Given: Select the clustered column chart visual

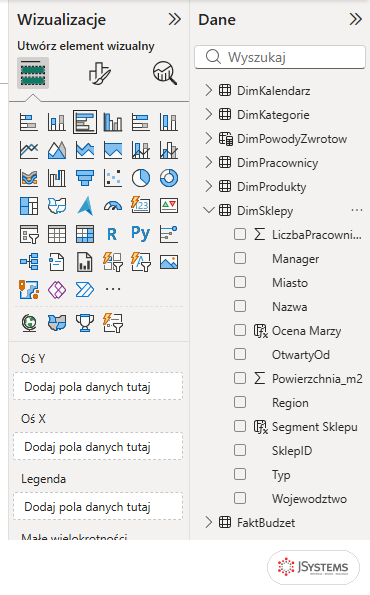Looking at the screenshot, I should pyautogui.click(x=113, y=122).
